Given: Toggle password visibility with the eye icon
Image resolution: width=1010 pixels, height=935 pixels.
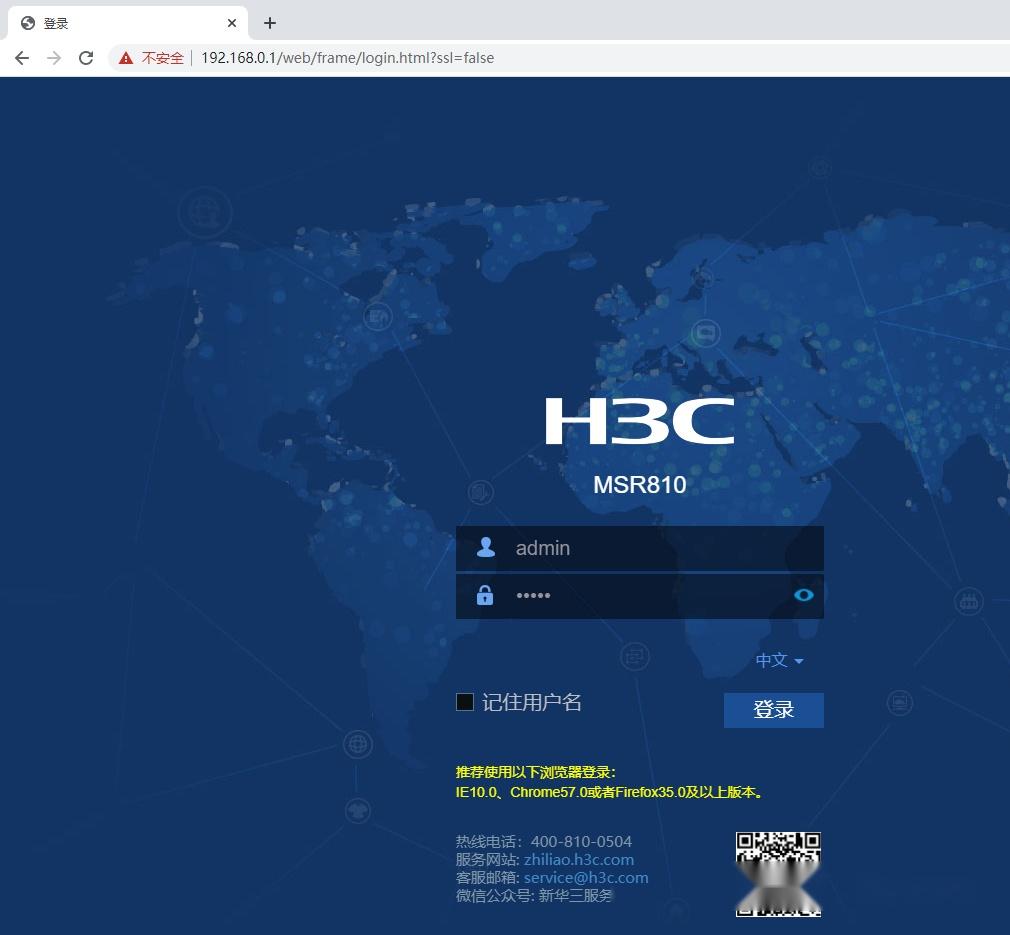Looking at the screenshot, I should (804, 594).
